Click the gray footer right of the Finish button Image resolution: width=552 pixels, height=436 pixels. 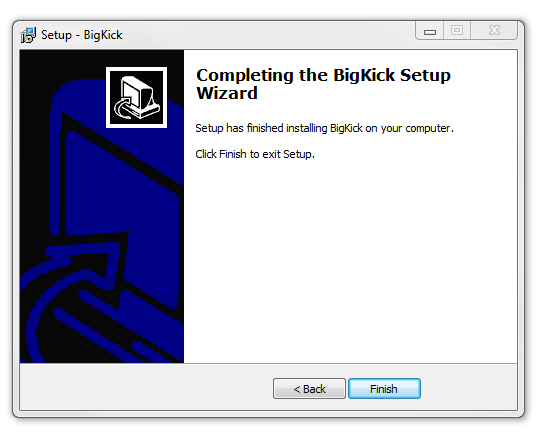[x=469, y=387]
